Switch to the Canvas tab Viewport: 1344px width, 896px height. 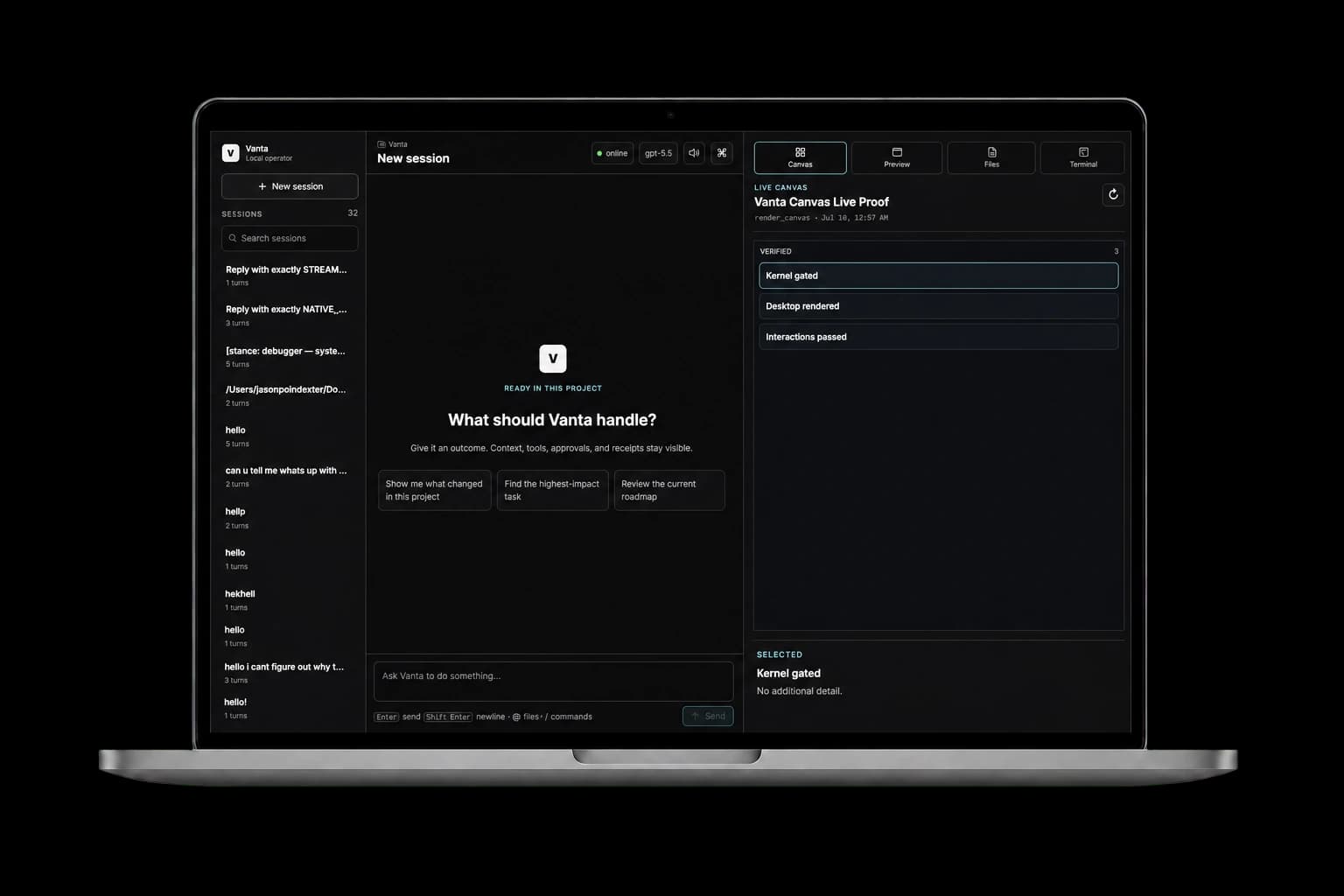(800, 157)
